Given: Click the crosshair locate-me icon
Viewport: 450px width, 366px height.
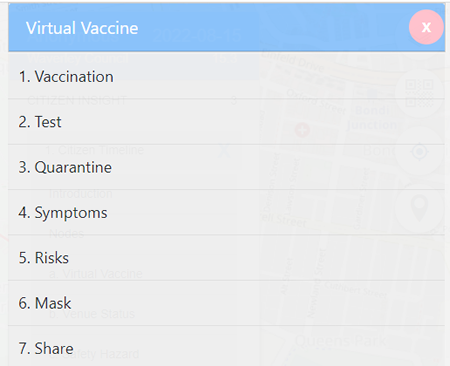Looking at the screenshot, I should [419, 152].
